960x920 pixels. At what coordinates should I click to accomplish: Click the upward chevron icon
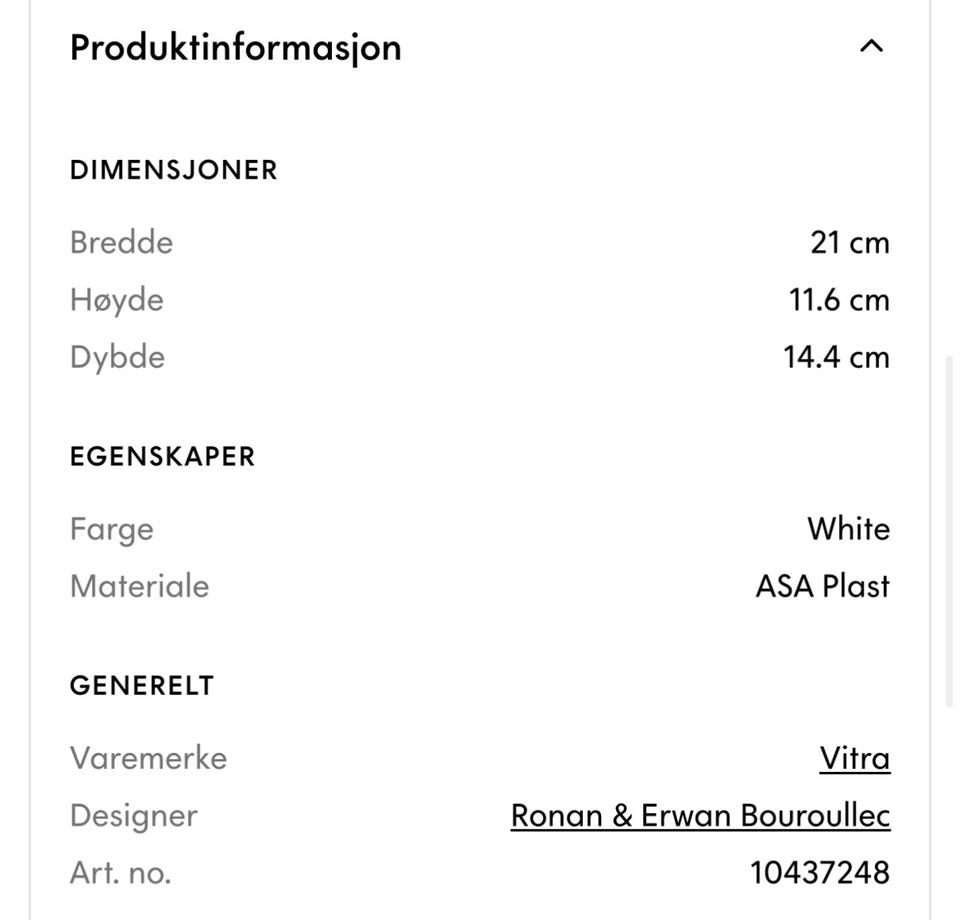(871, 46)
